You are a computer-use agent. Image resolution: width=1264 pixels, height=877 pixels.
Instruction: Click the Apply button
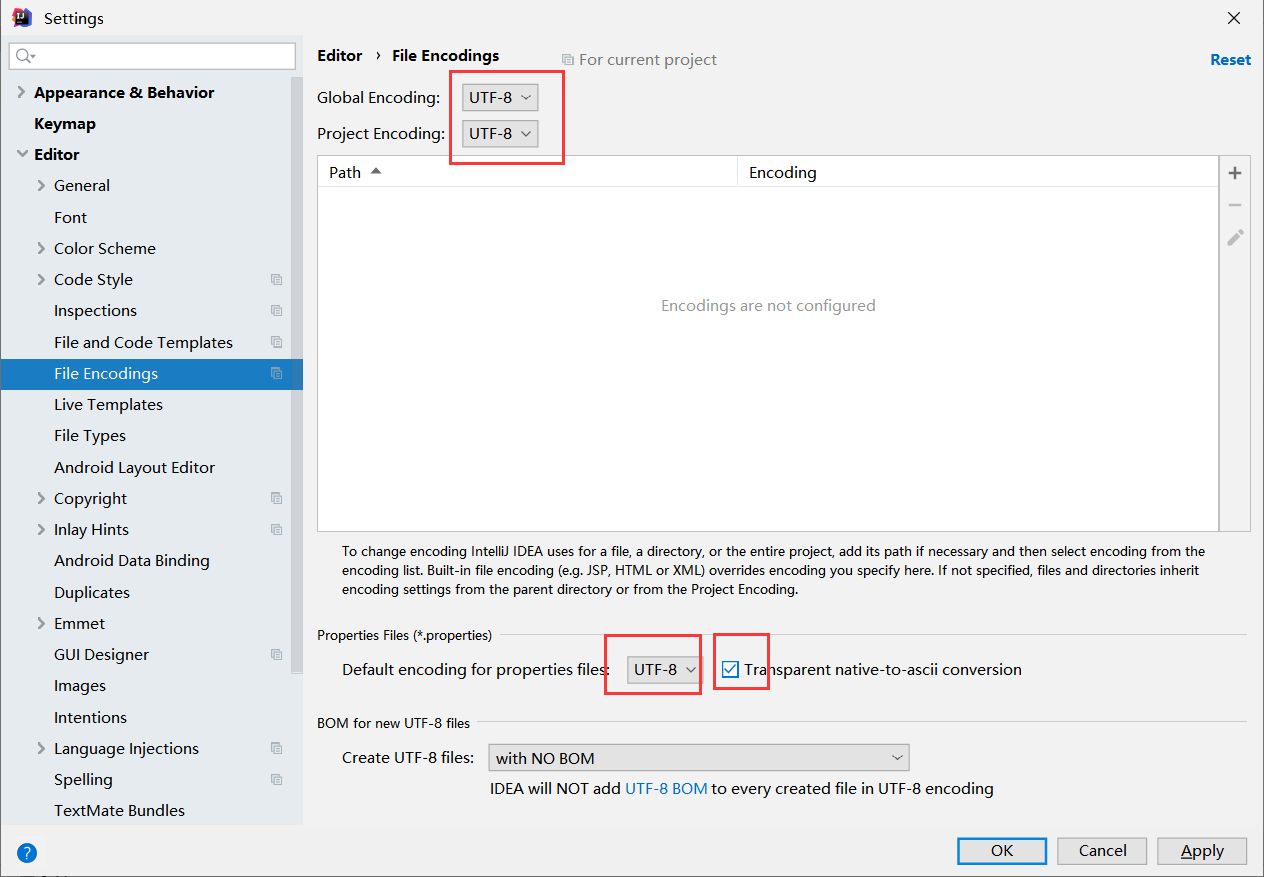coord(1202,851)
